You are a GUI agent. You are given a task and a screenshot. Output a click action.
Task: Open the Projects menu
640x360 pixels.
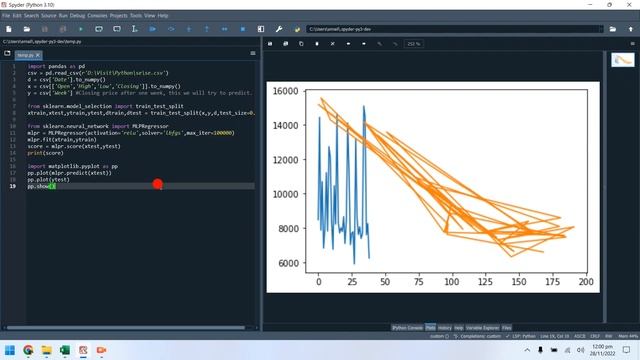click(119, 16)
